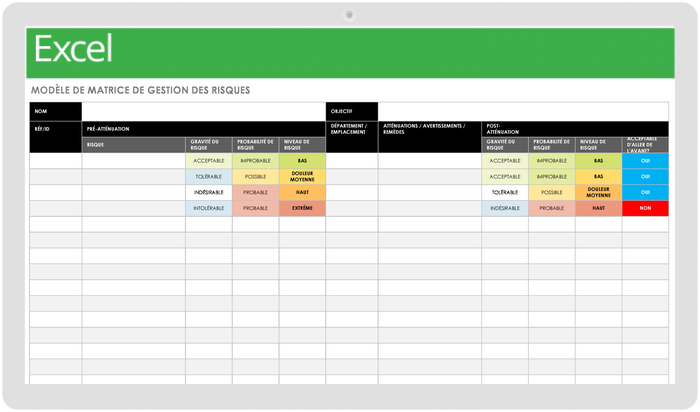Select the RÉF/ID column header
Image resolution: width=700 pixels, height=412 pixels.
tap(55, 129)
